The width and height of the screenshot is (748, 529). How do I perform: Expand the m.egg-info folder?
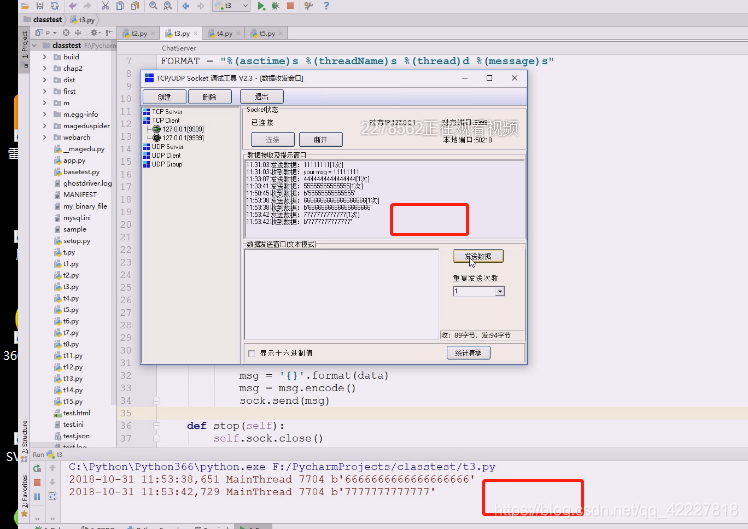[x=44, y=114]
